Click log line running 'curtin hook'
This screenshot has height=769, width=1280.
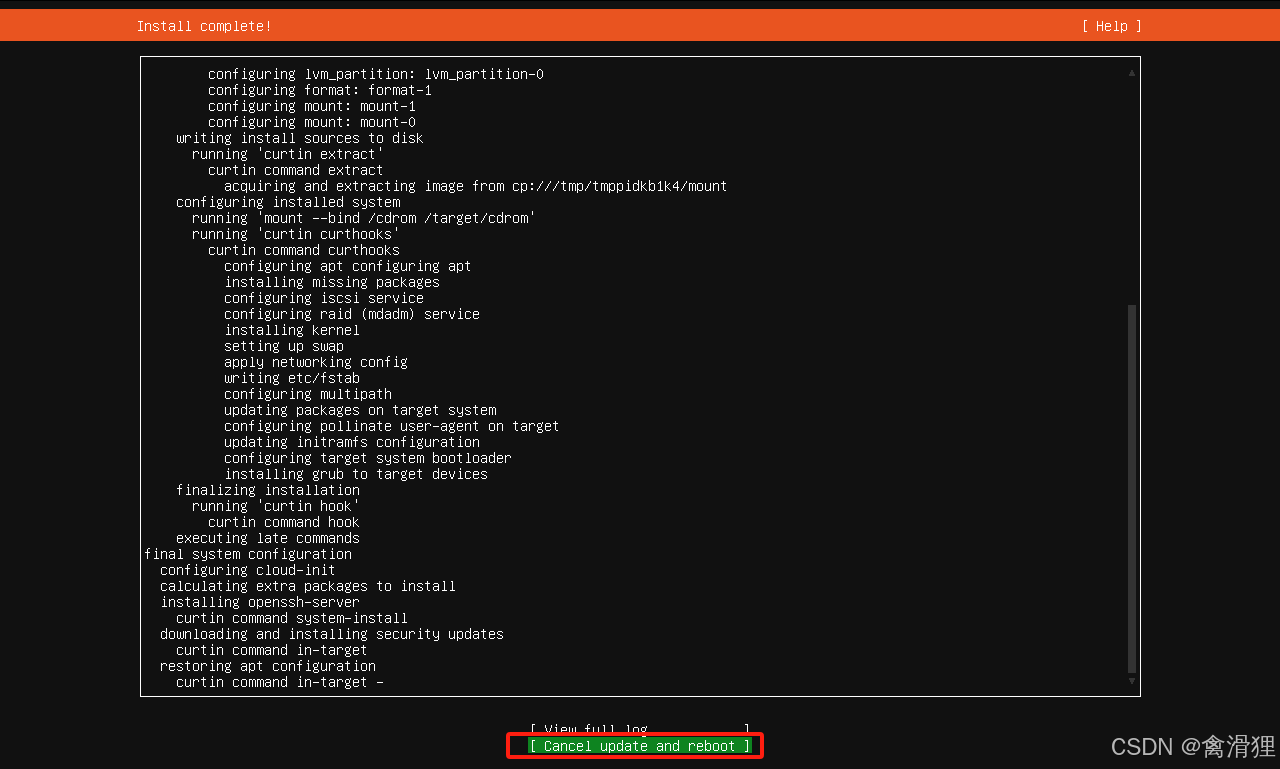coord(276,506)
